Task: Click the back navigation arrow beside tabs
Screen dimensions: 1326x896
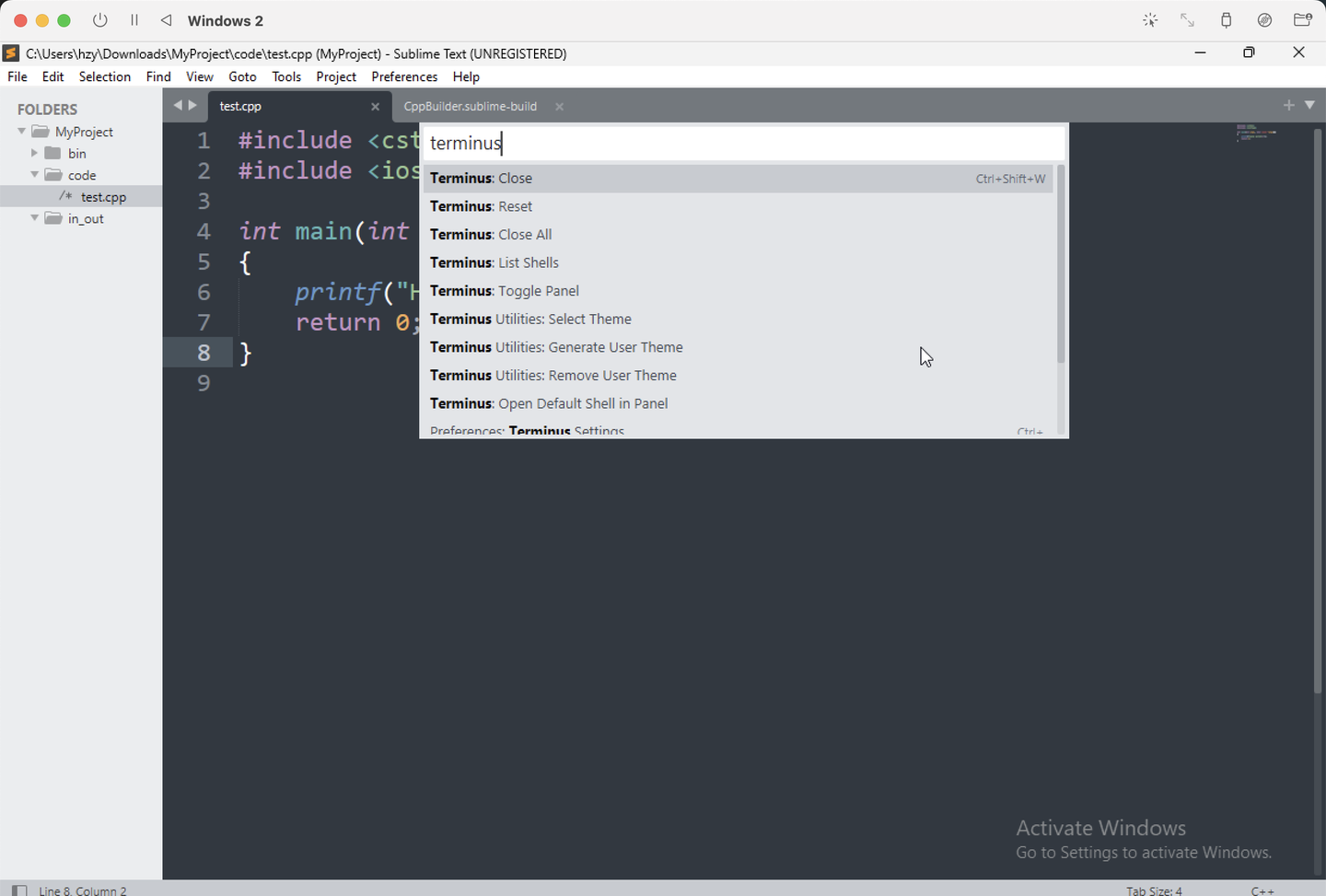Action: click(178, 105)
